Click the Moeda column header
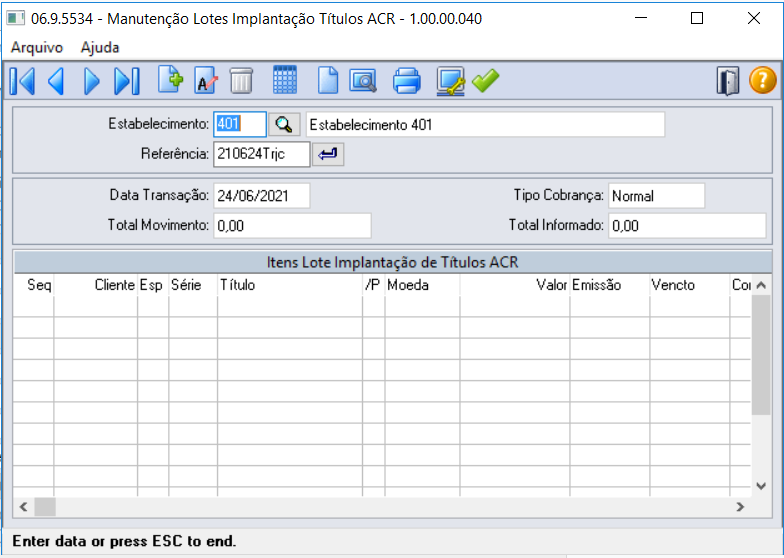784x558 pixels. 422,285
